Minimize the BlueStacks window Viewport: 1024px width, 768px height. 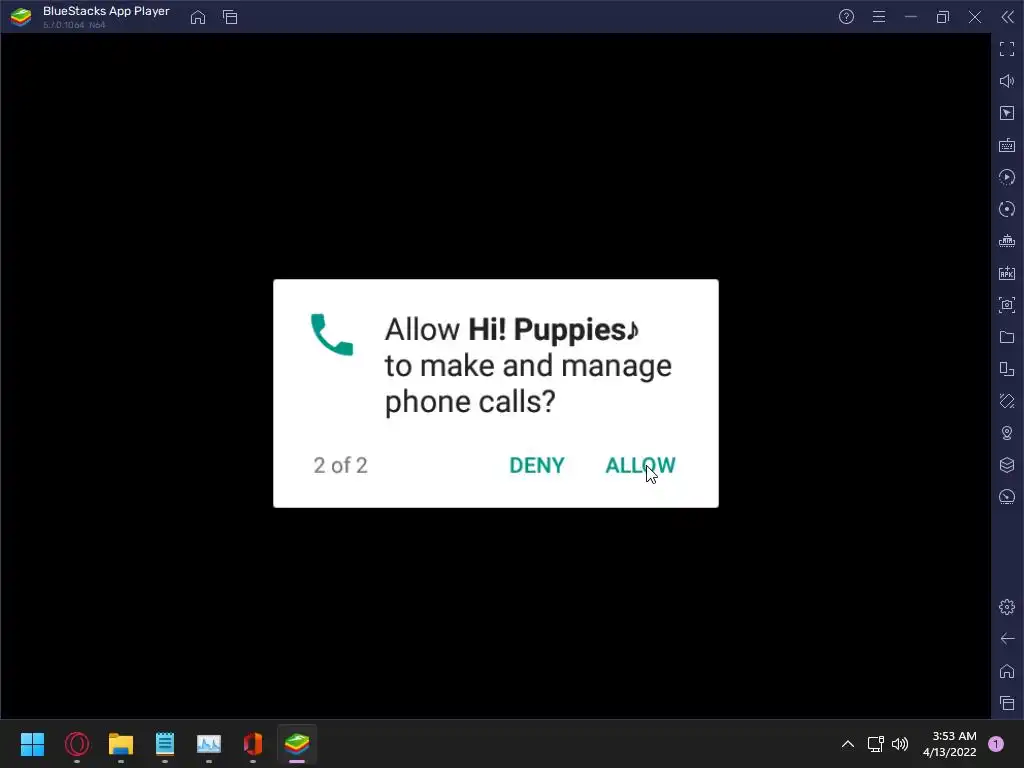(x=911, y=17)
